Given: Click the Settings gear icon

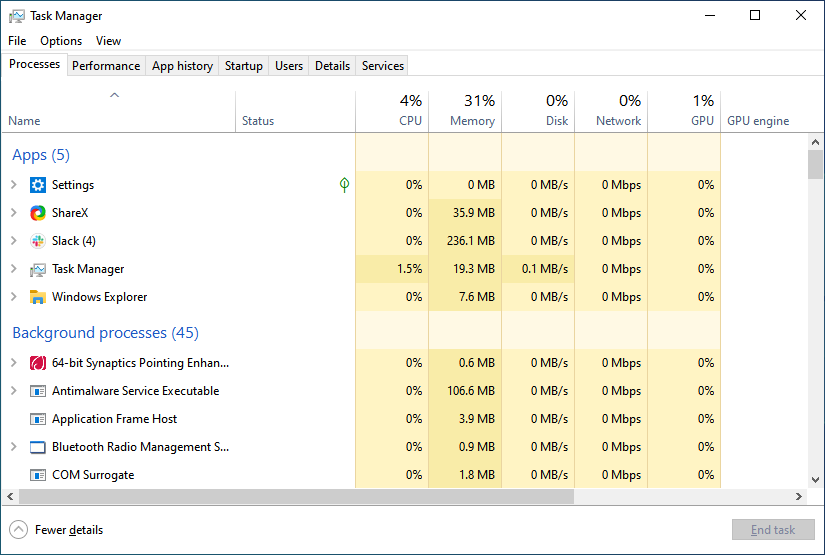Looking at the screenshot, I should pos(38,185).
